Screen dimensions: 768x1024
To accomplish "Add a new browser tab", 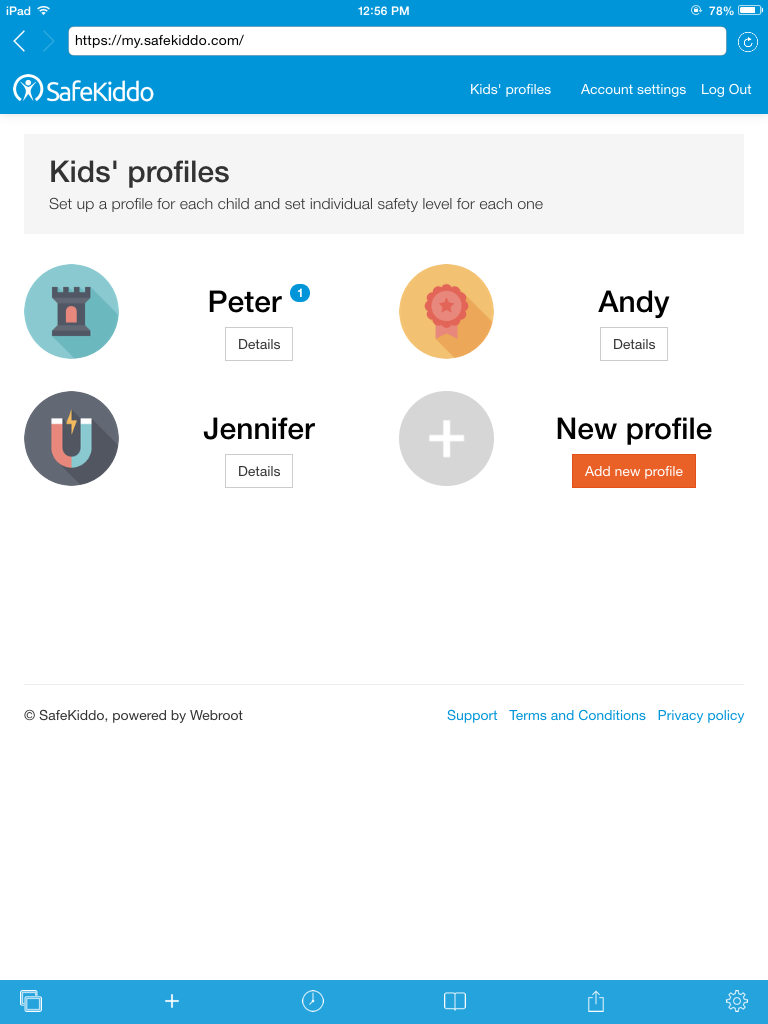I will (172, 1000).
